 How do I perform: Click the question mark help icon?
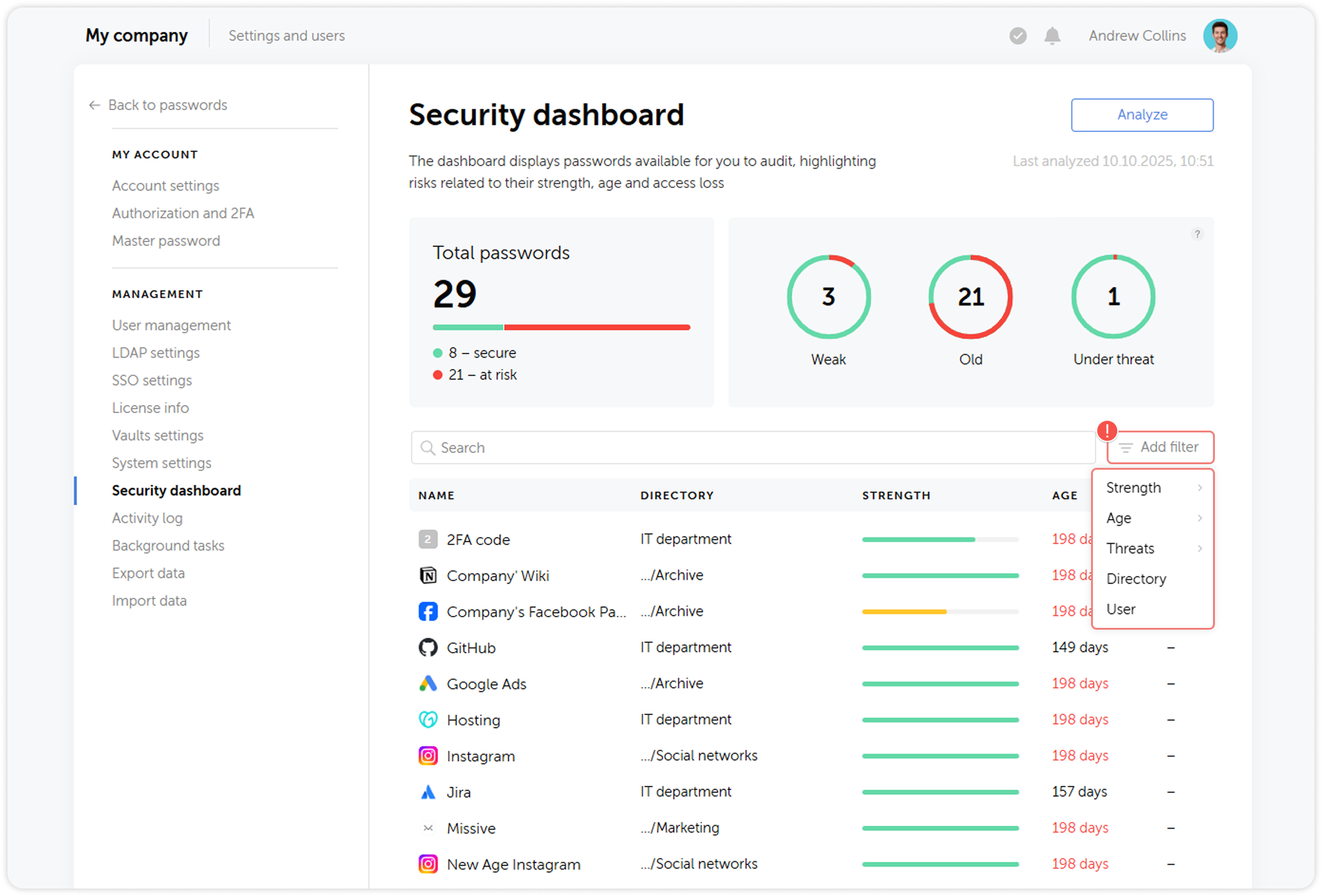point(1197,235)
